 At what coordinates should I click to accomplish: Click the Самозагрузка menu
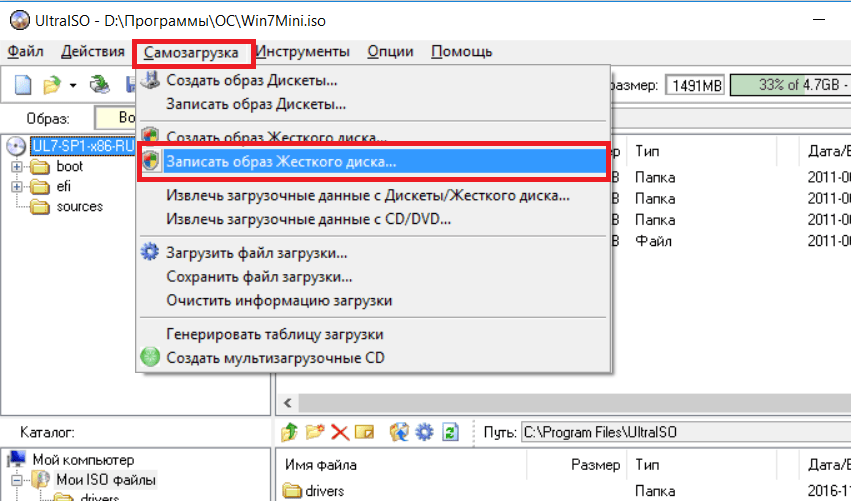(191, 53)
